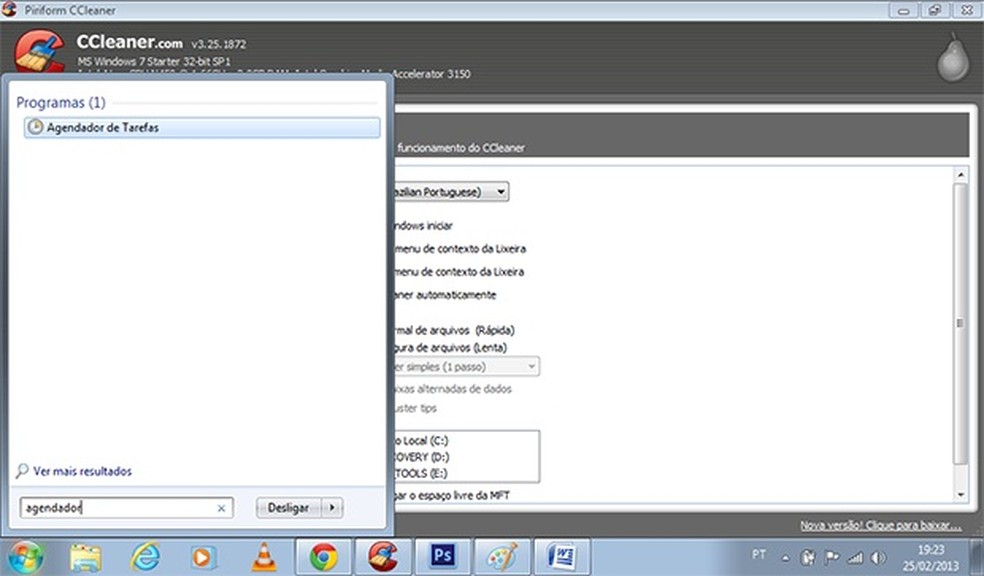Screen dimensions: 984x576
Task: Click the network signal icon in the tray
Action: [x=855, y=555]
